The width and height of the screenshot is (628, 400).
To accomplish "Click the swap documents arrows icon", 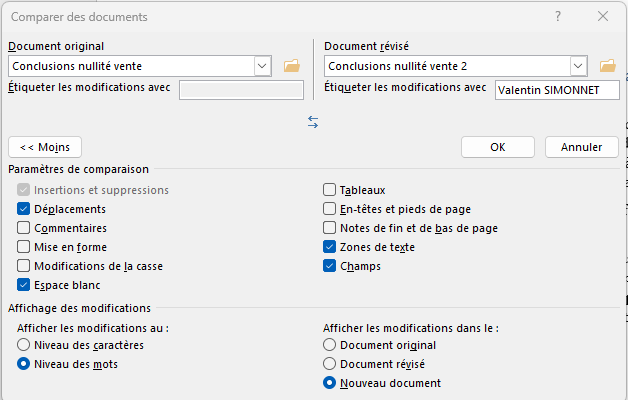I will [313, 121].
